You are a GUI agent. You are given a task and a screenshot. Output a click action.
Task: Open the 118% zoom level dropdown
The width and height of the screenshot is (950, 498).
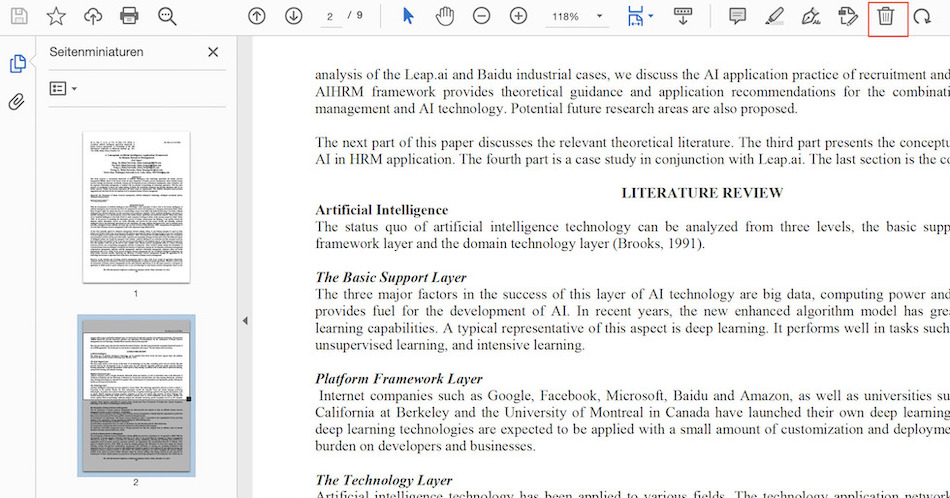(x=578, y=17)
